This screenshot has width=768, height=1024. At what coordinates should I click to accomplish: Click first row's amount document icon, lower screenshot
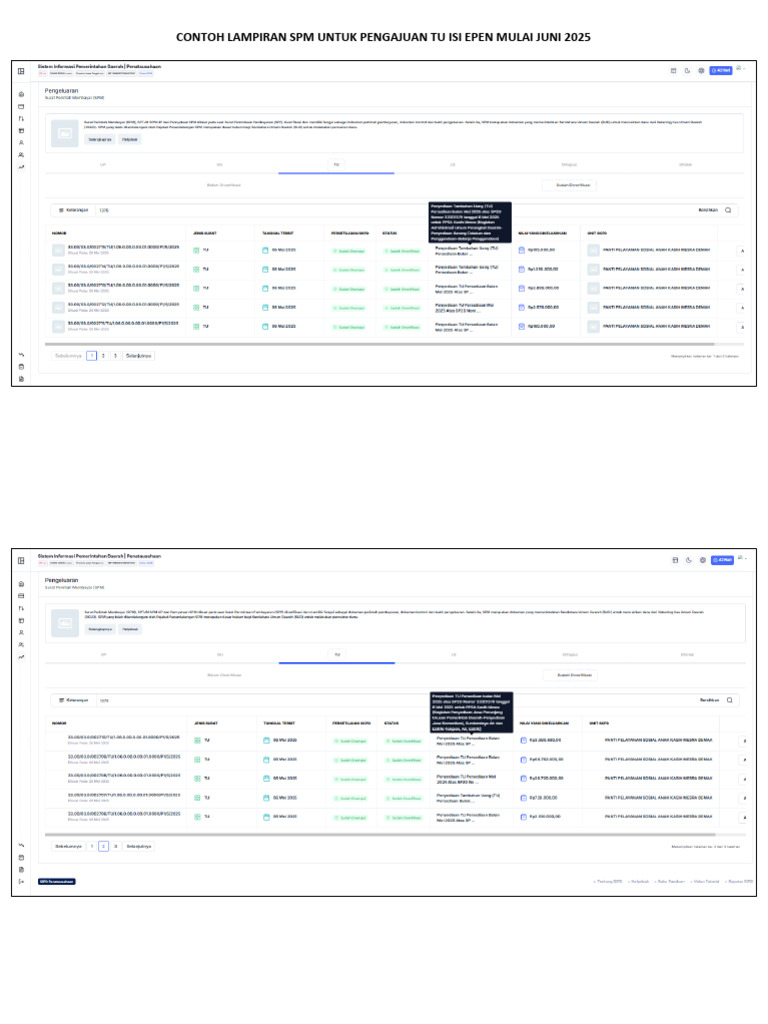pyautogui.click(x=523, y=741)
